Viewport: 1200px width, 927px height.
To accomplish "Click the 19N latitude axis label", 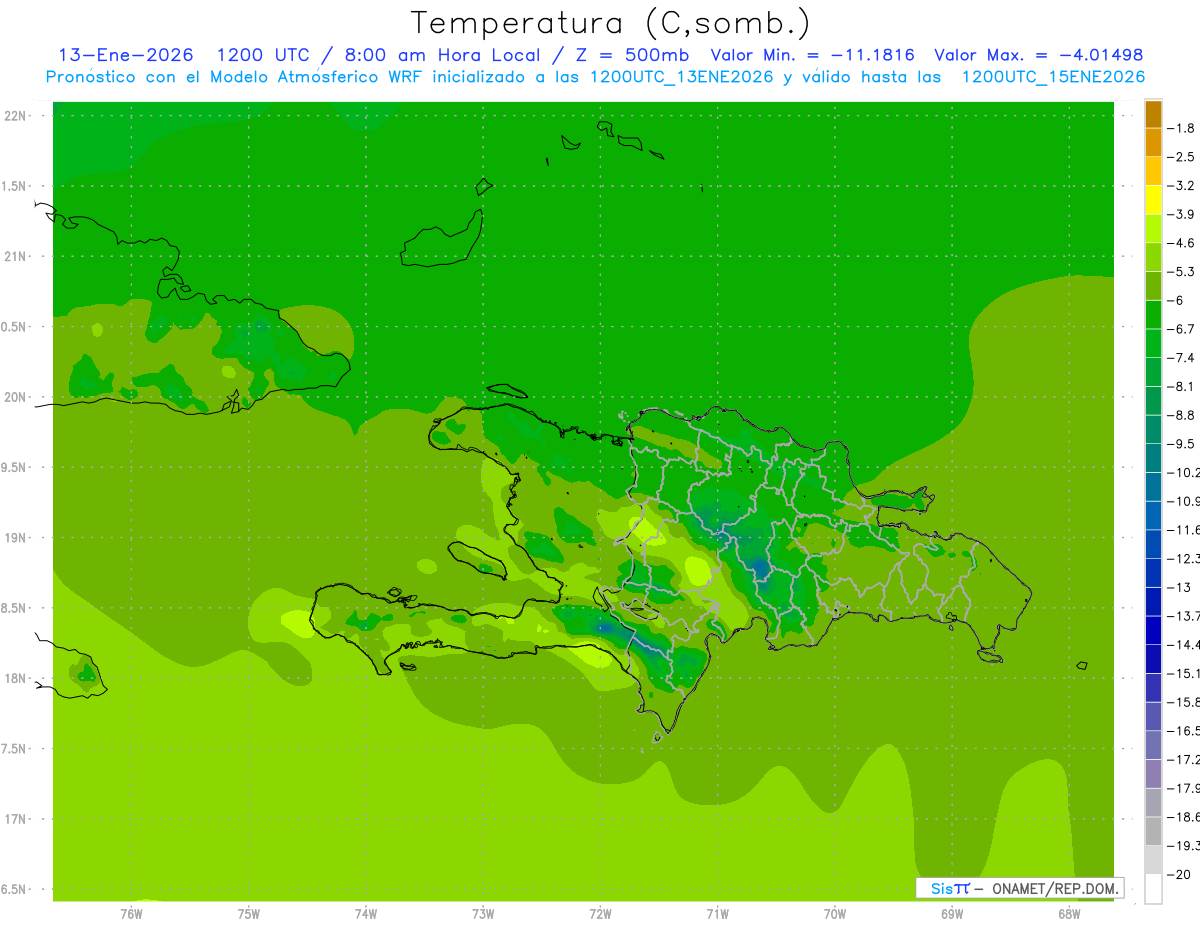I will click(17, 538).
